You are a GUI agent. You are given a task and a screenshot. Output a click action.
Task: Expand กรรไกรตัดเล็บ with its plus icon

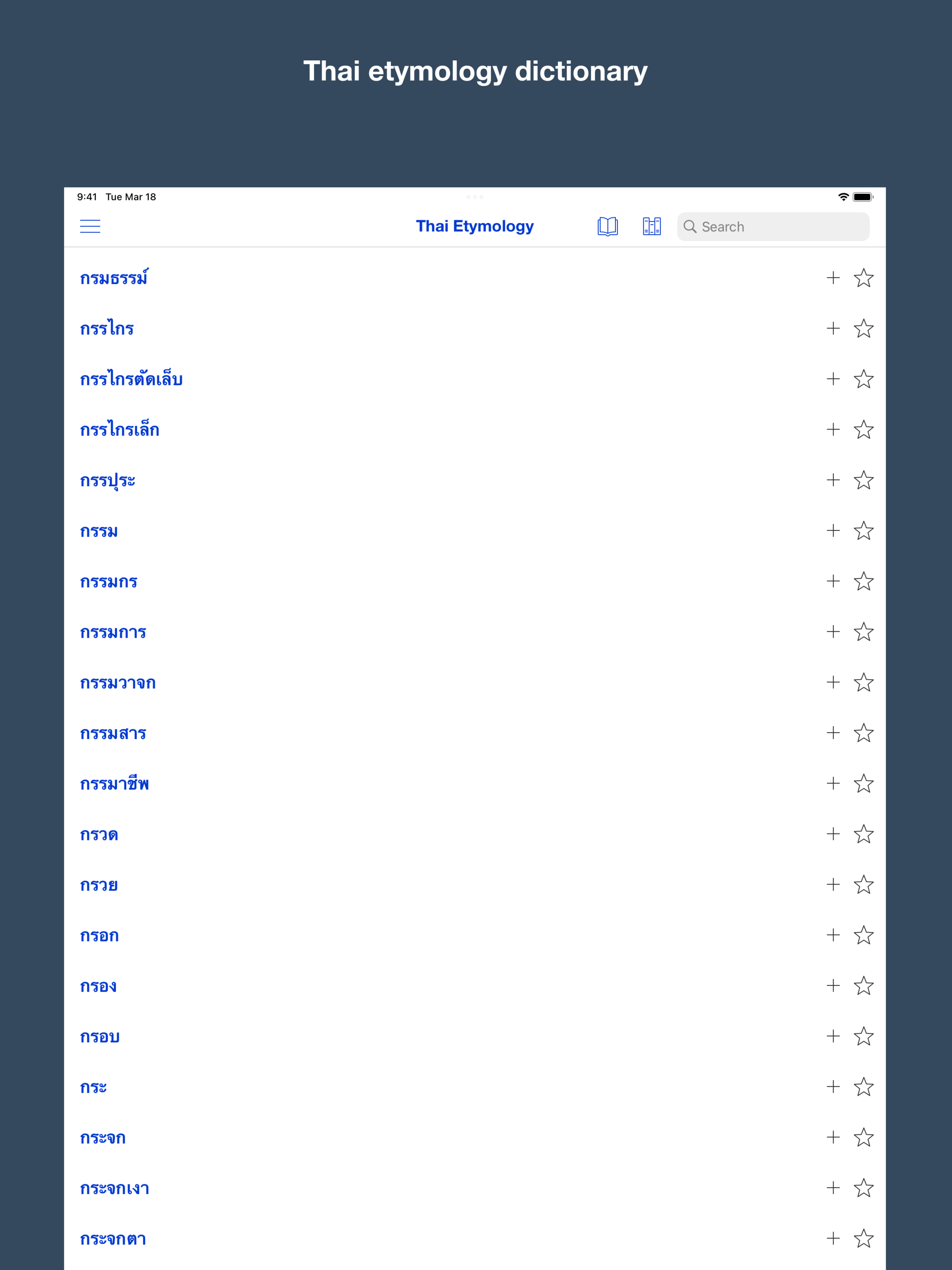coord(833,379)
